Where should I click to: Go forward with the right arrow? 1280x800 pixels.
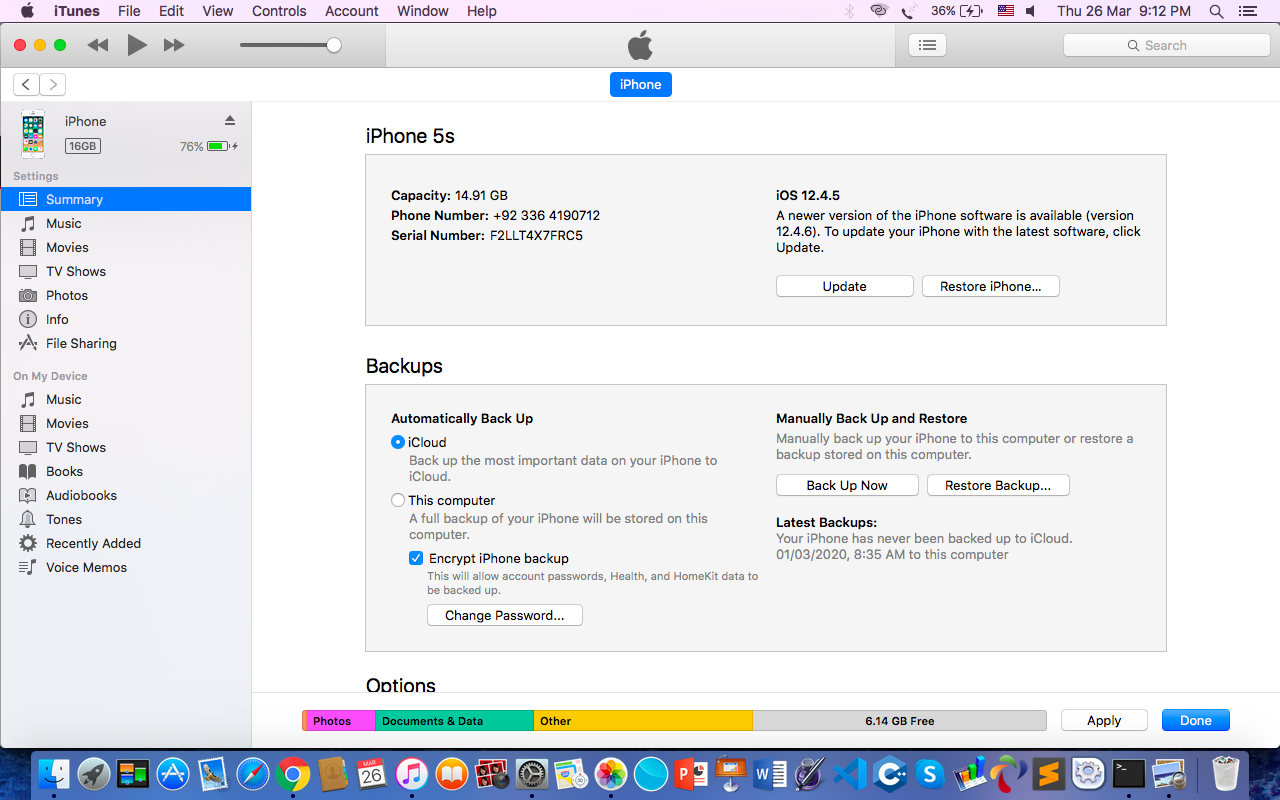tap(53, 85)
